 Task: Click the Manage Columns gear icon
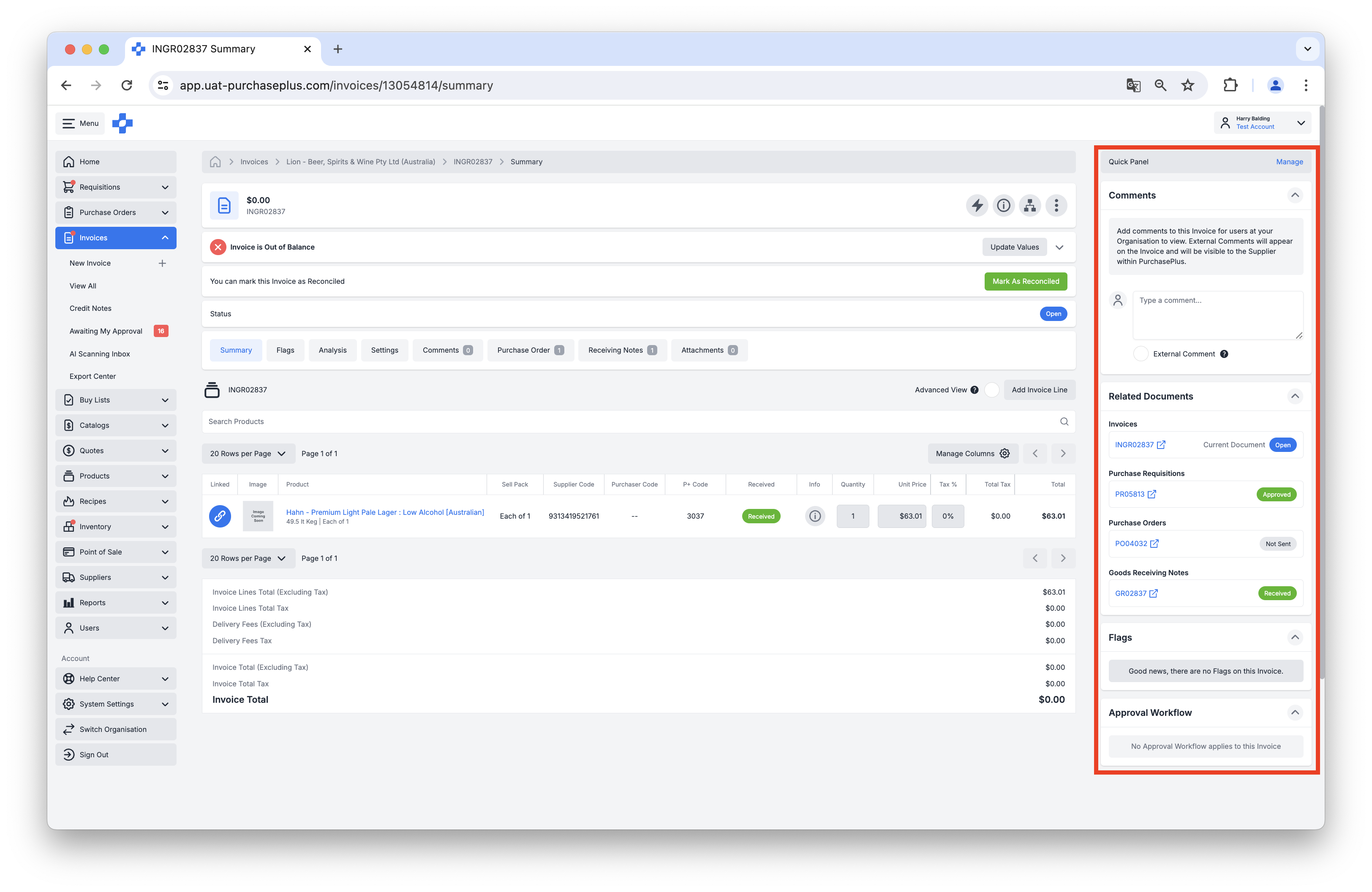pyautogui.click(x=1005, y=454)
